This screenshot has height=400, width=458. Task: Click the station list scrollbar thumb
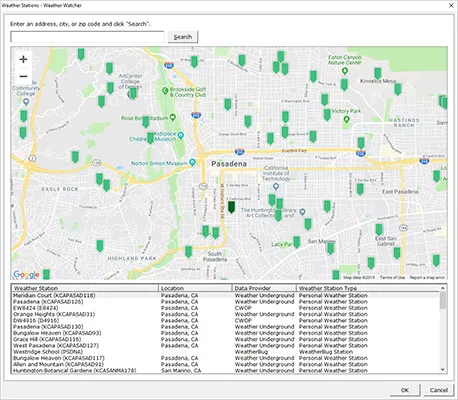point(443,300)
